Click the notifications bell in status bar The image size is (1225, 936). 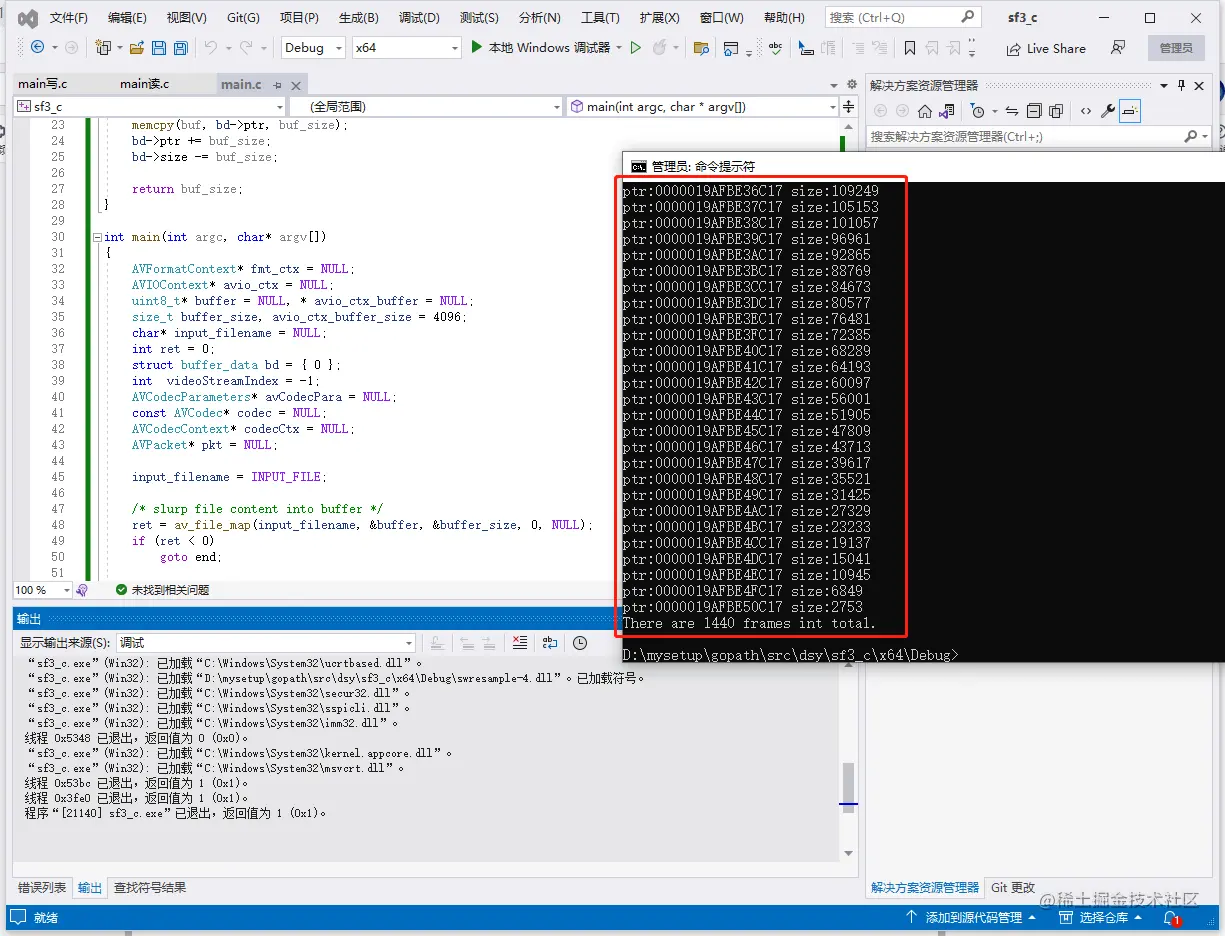[x=1171, y=917]
